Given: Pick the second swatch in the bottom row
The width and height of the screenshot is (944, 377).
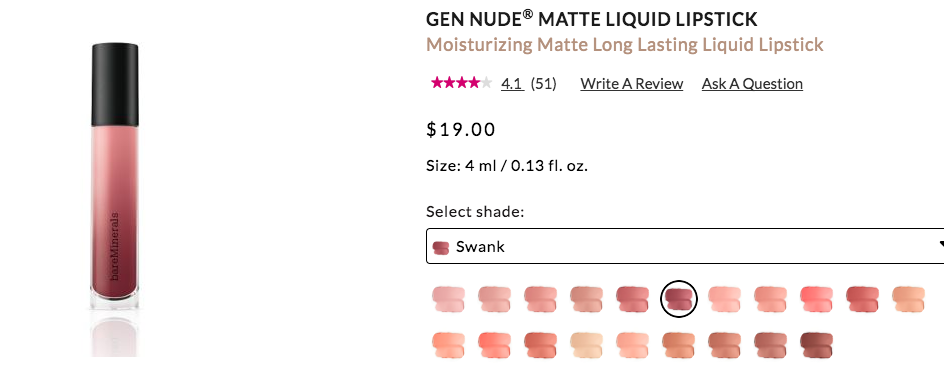Looking at the screenshot, I should (x=494, y=345).
